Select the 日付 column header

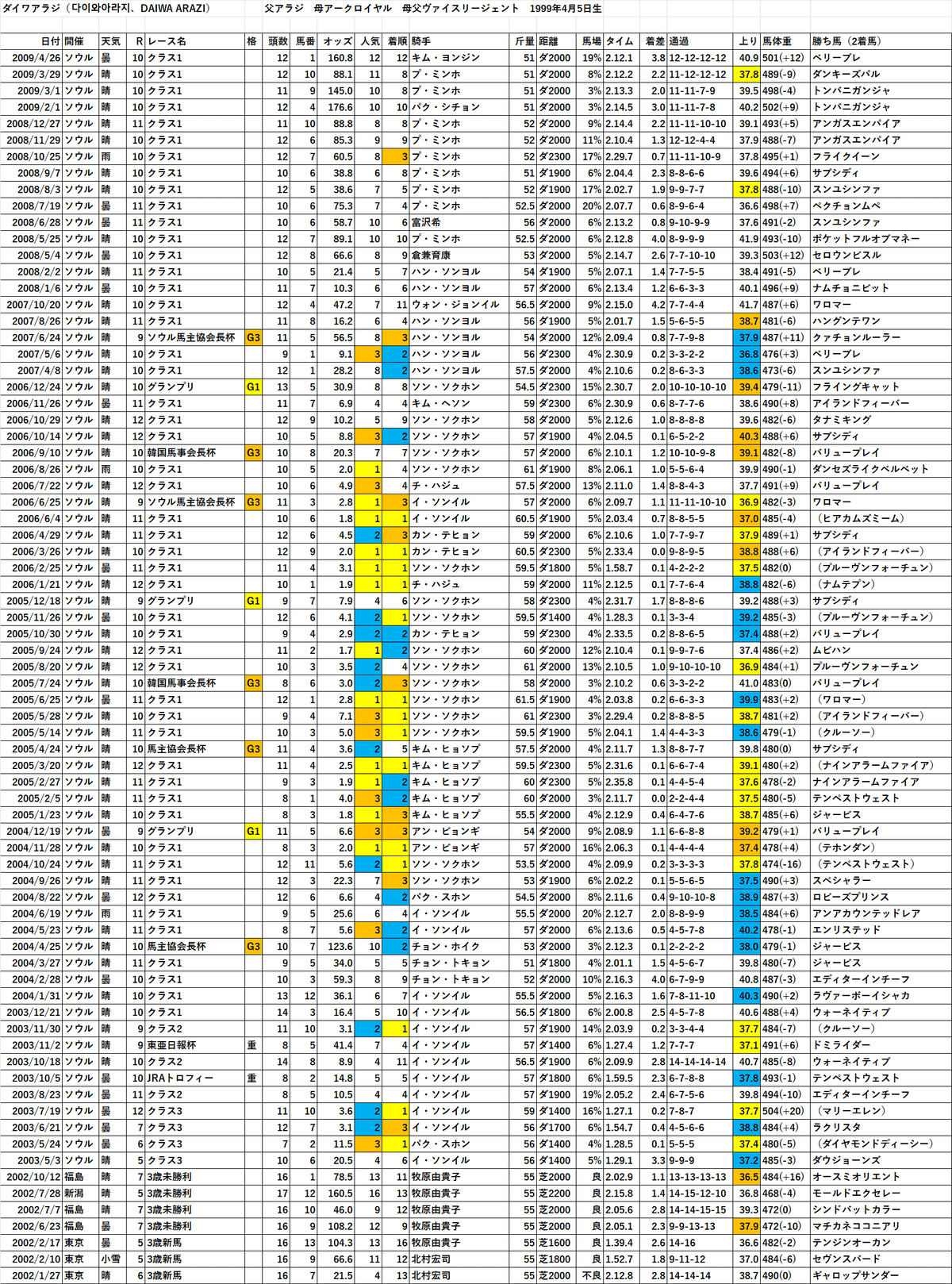tap(49, 41)
